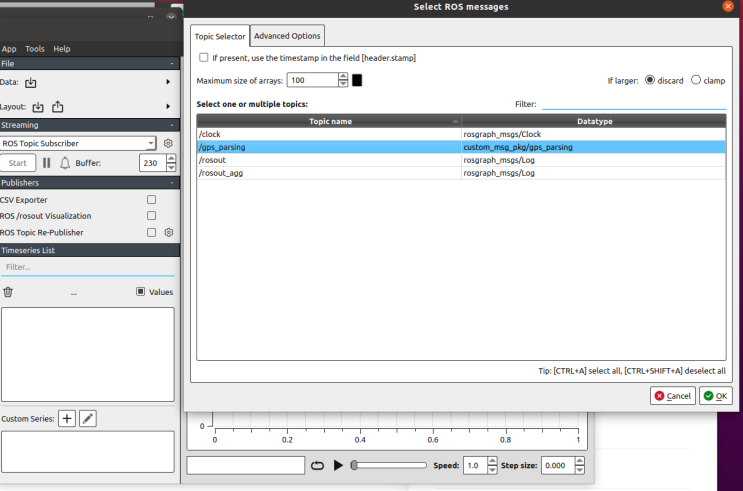This screenshot has height=491, width=743.
Task: Edit custom series with pencil icon
Action: [88, 418]
